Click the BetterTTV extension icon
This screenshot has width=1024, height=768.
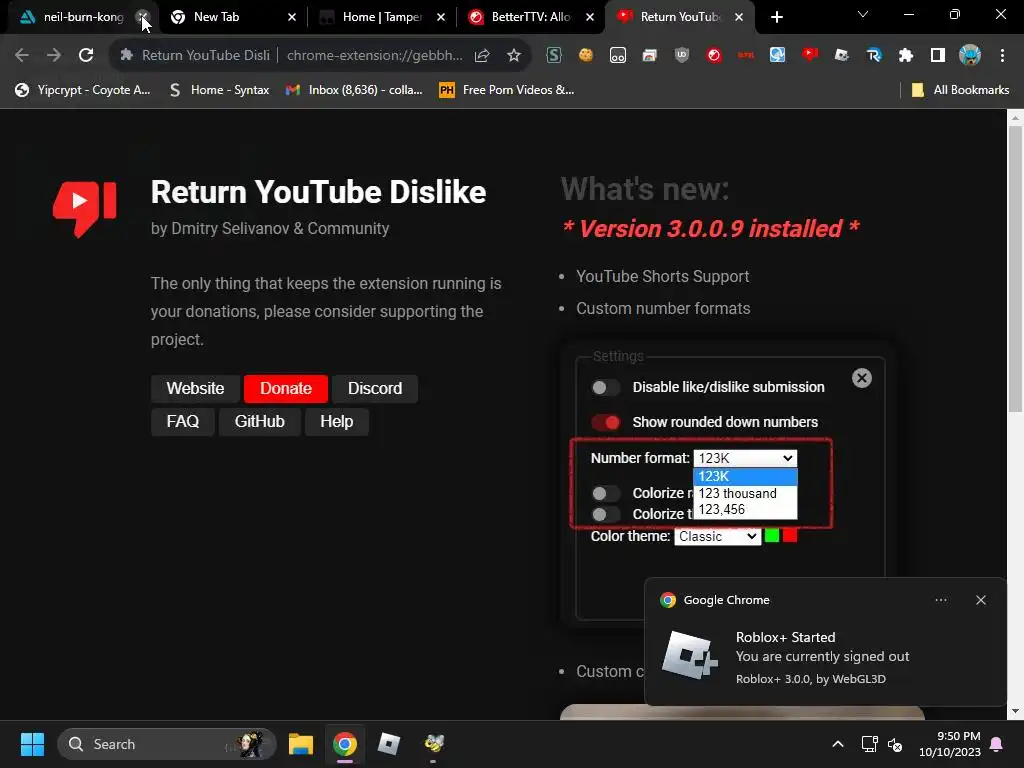point(714,56)
